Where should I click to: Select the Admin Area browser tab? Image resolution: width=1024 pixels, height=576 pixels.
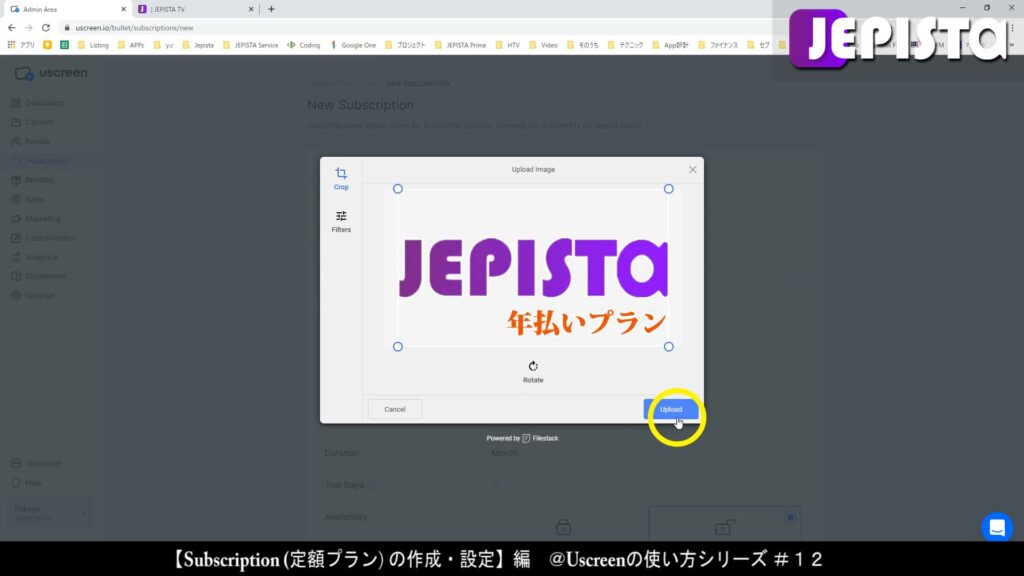(x=68, y=9)
